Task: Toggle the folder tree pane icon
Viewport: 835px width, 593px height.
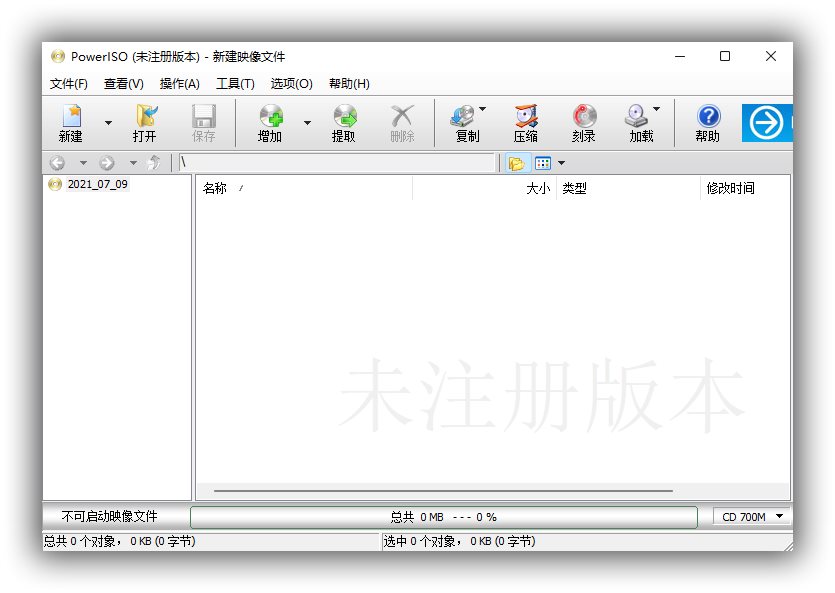Action: tap(516, 163)
